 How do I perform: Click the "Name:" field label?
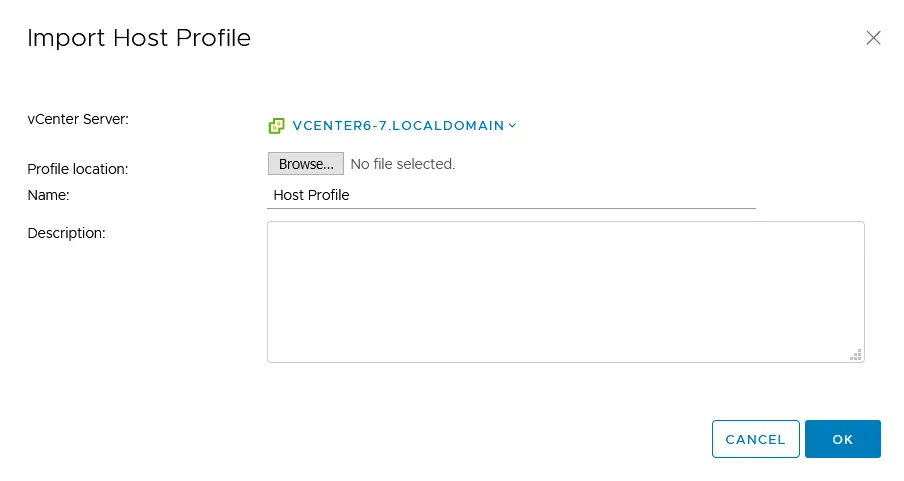click(48, 195)
